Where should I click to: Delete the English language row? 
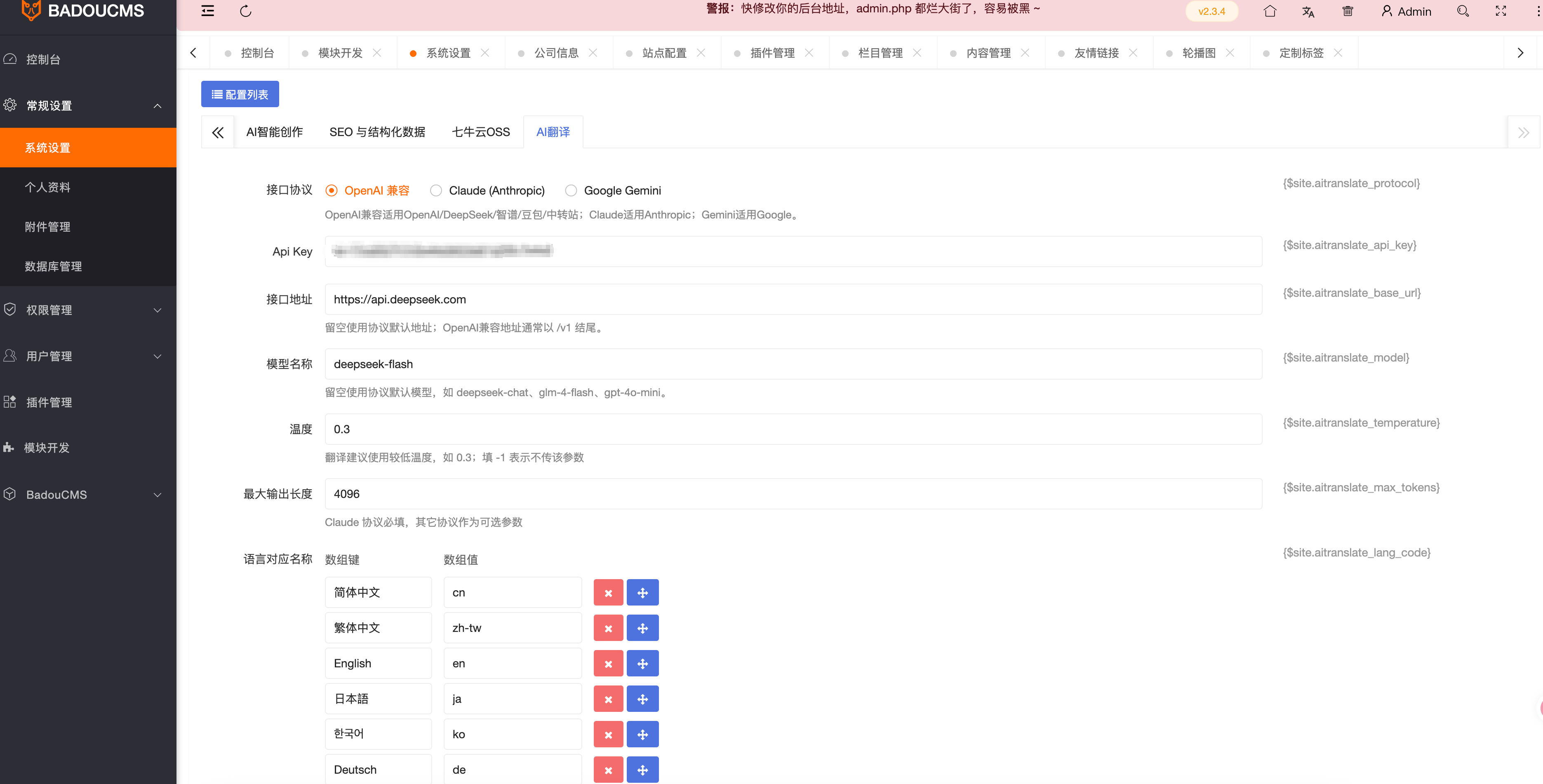608,664
